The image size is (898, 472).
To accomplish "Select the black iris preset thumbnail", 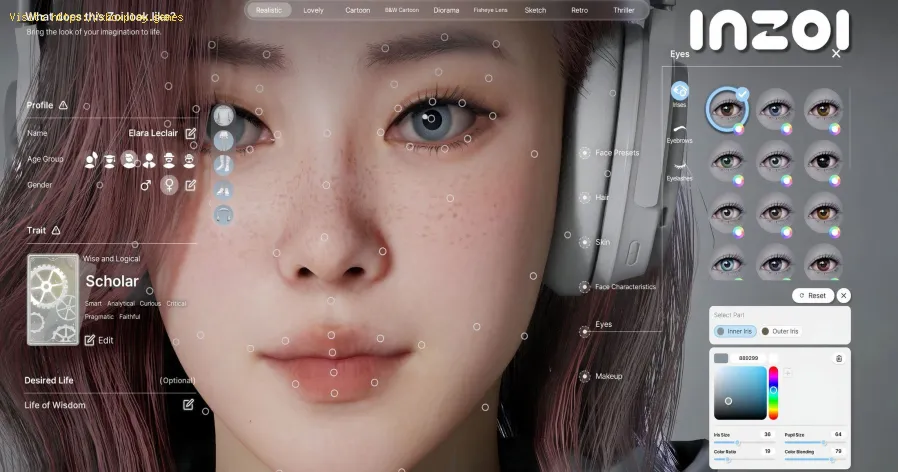I will point(823,162).
